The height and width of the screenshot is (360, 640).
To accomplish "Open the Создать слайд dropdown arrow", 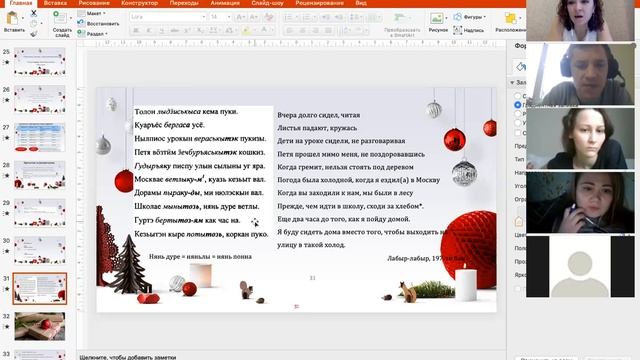I will tap(71, 18).
